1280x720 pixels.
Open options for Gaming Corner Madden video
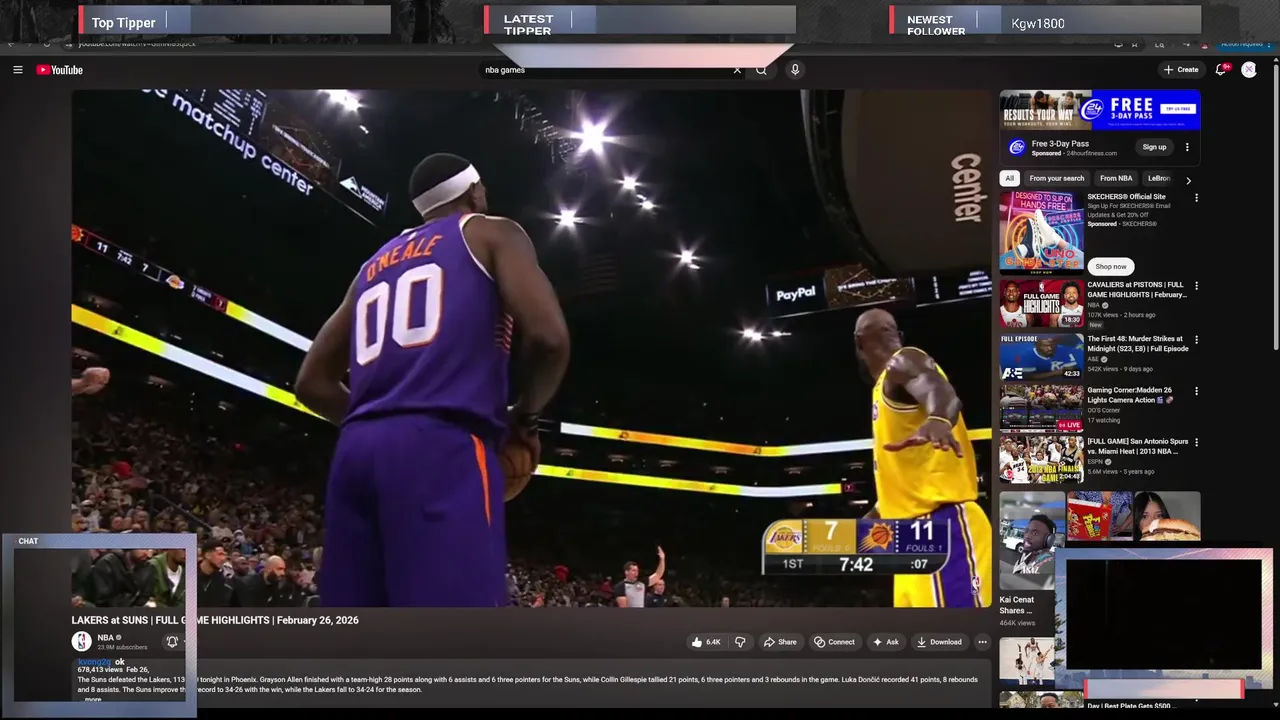1196,391
